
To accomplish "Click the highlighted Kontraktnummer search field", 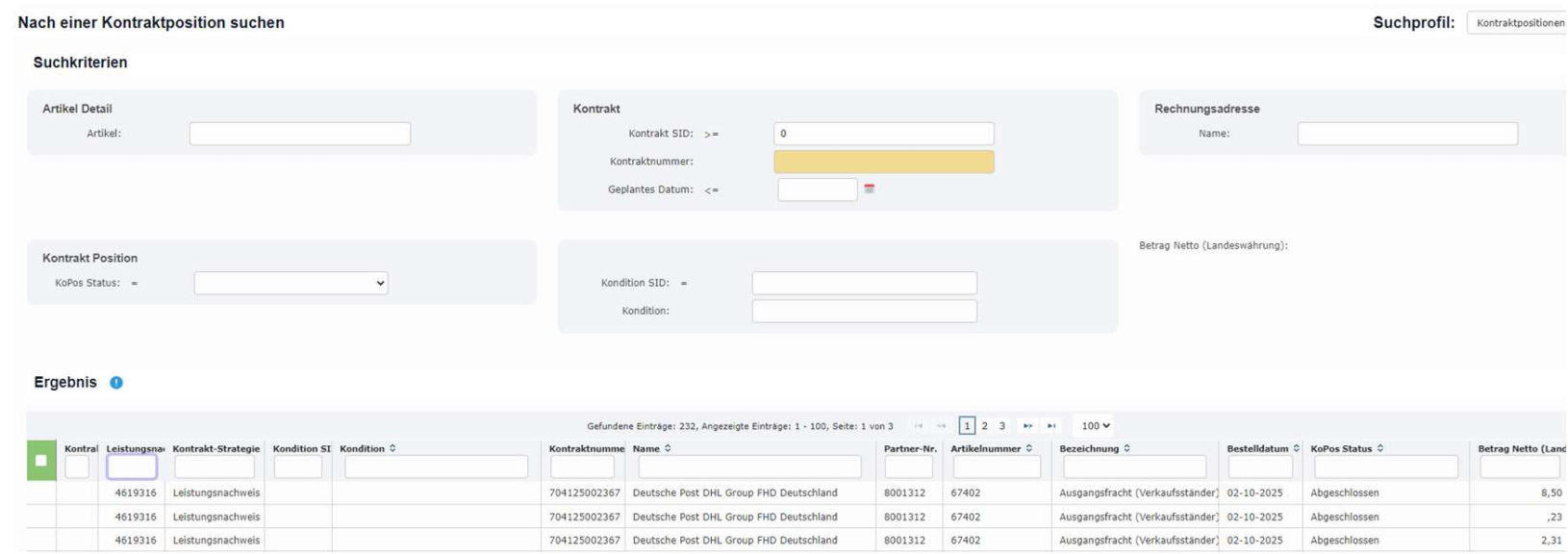I will [883, 162].
